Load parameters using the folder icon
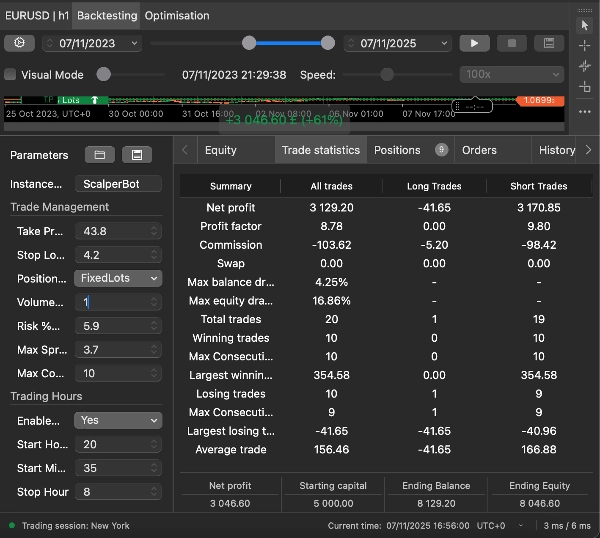The height and width of the screenshot is (538, 600). [99, 155]
